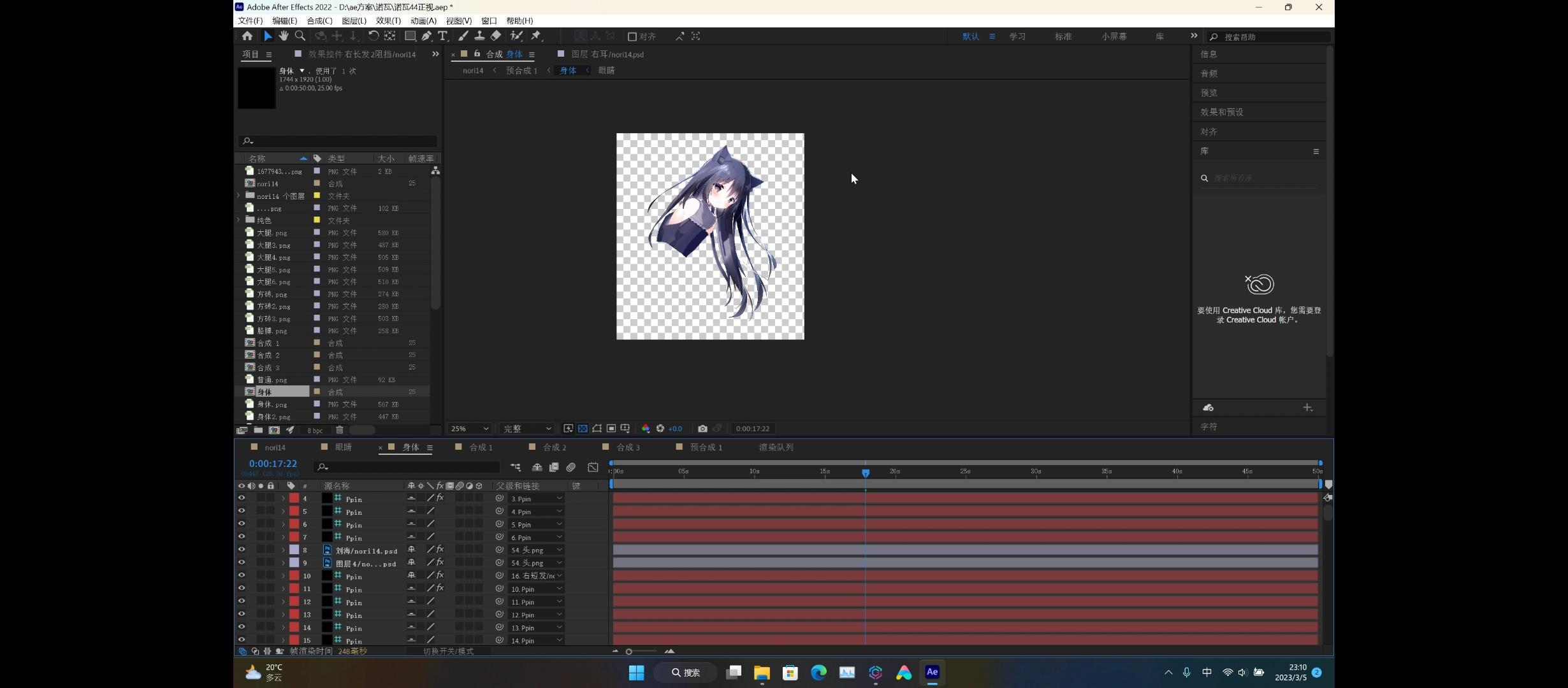Image resolution: width=1568 pixels, height=688 pixels.
Task: Toggle motion blur for timeline layers
Action: click(571, 468)
